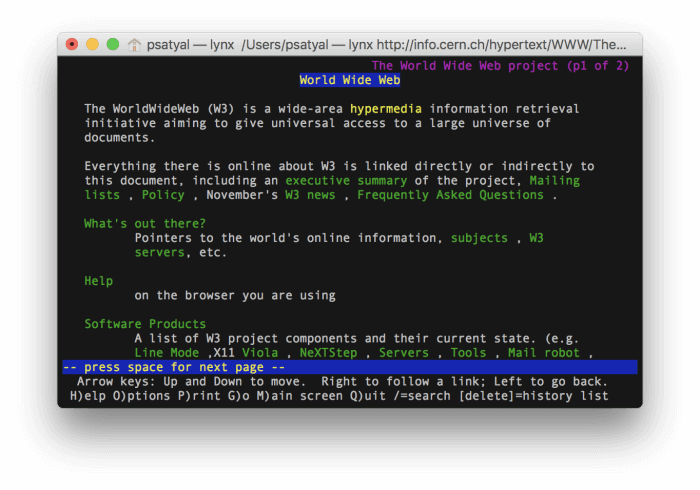Follow the Tools link

pos(468,353)
